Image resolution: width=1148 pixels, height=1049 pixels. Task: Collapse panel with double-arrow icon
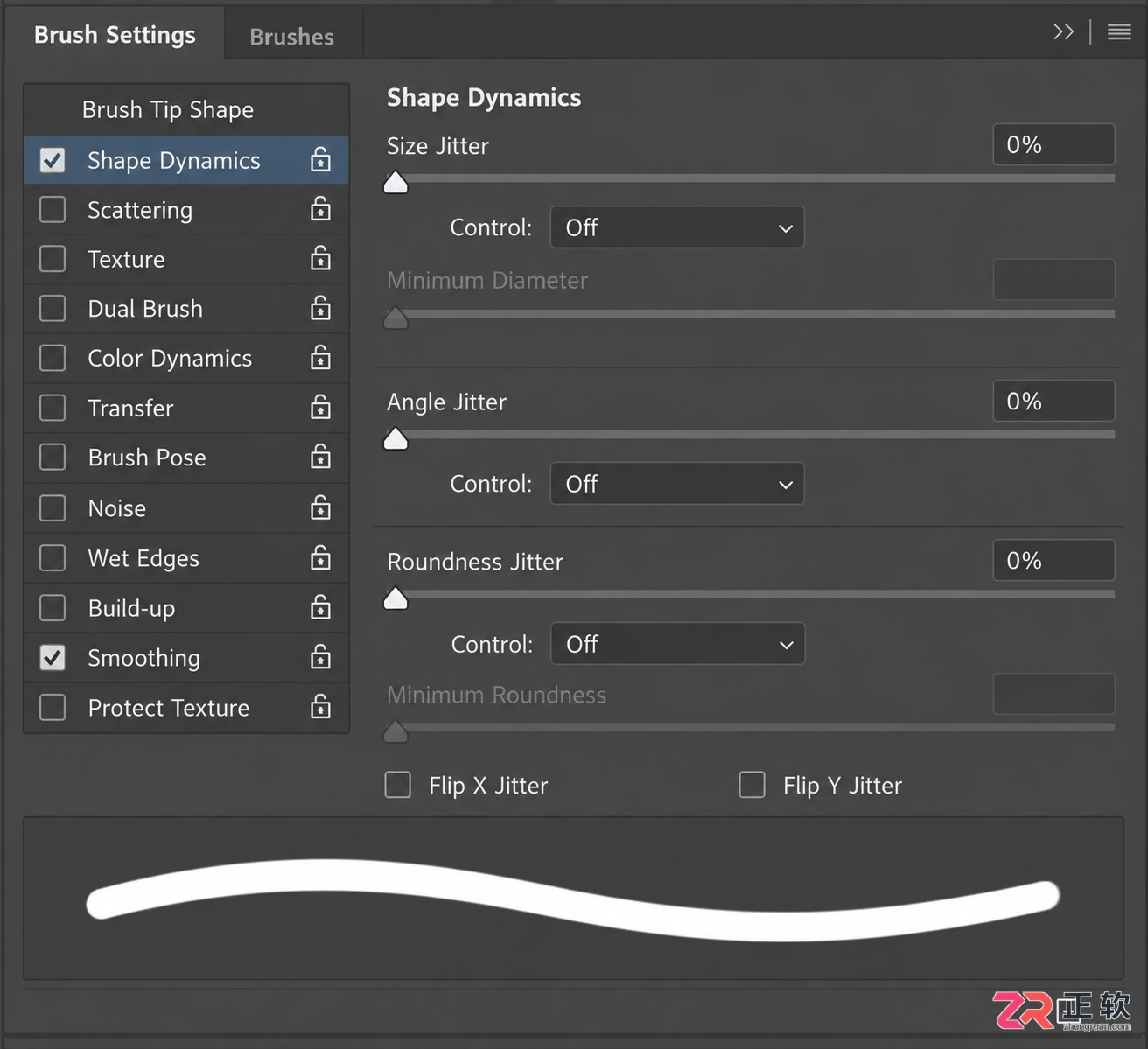[x=1063, y=32]
